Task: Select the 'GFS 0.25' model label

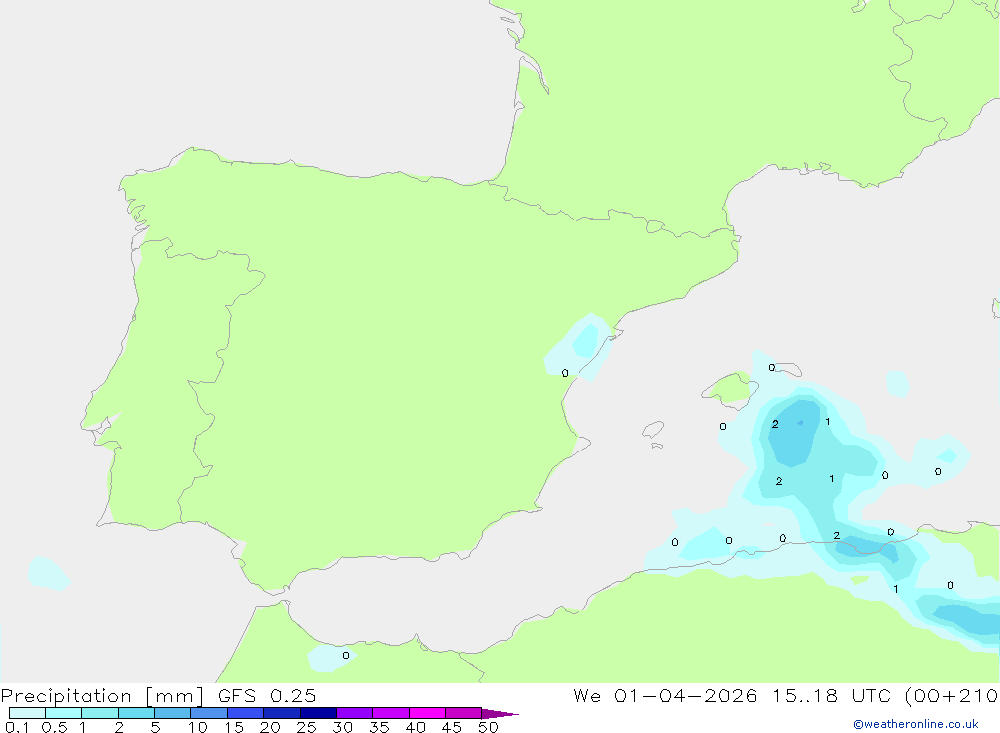Action: click(267, 695)
